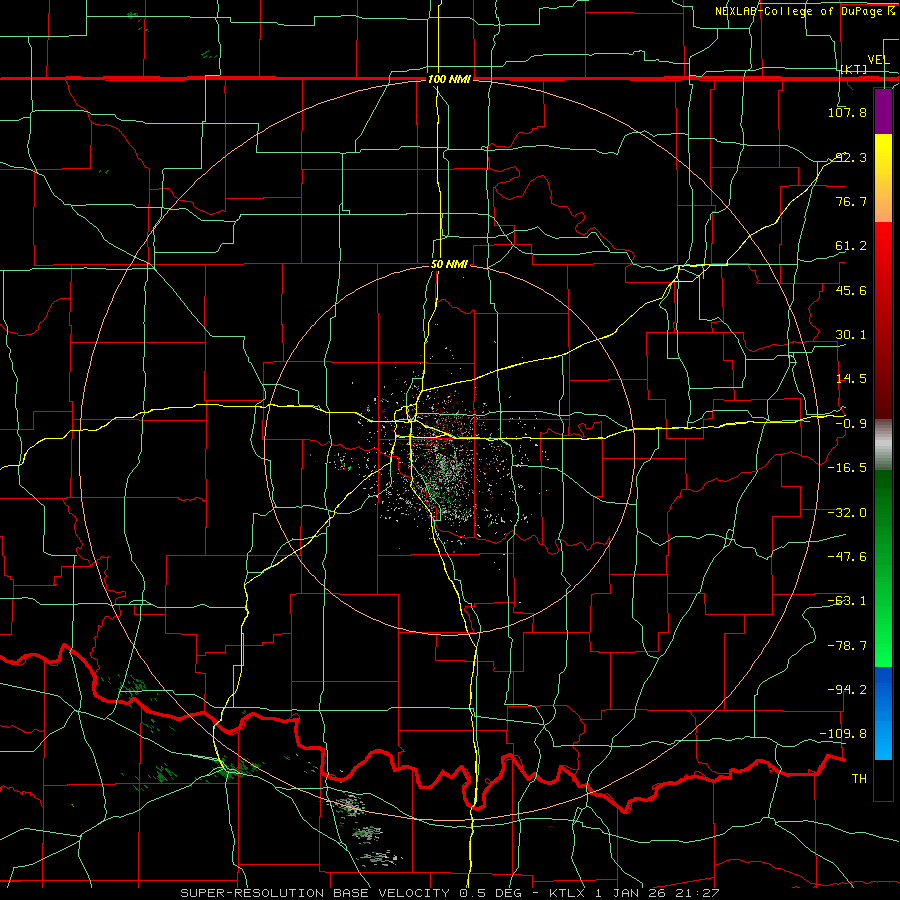900x900 pixels.
Task: Click the -16.5 velocity scale value
Action: coord(847,468)
